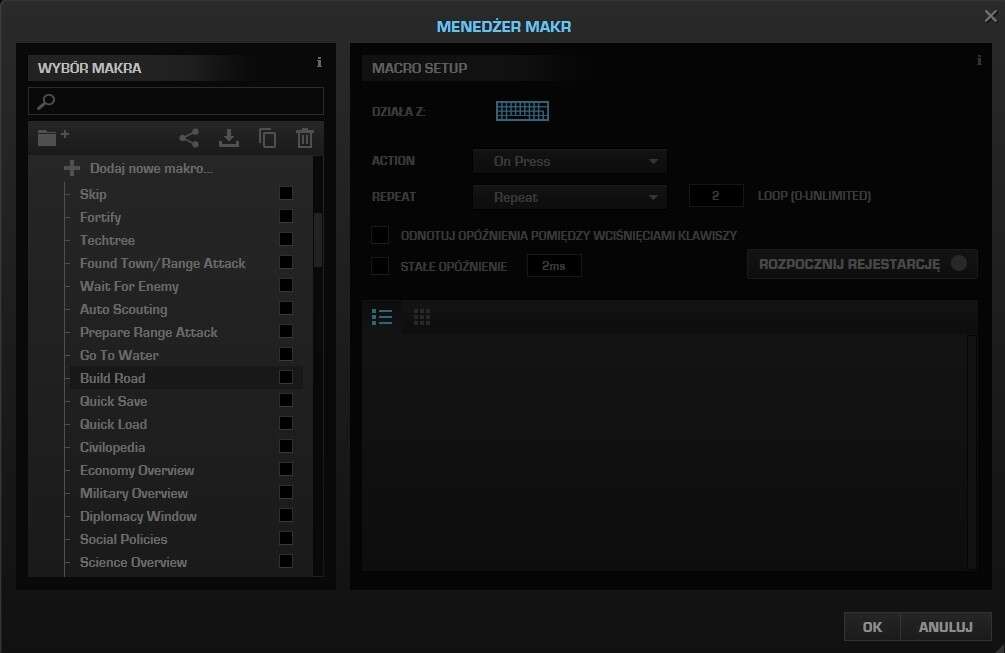Click info icon in Macro Setup panel
Screen dimensions: 1005x653
pos(978,61)
